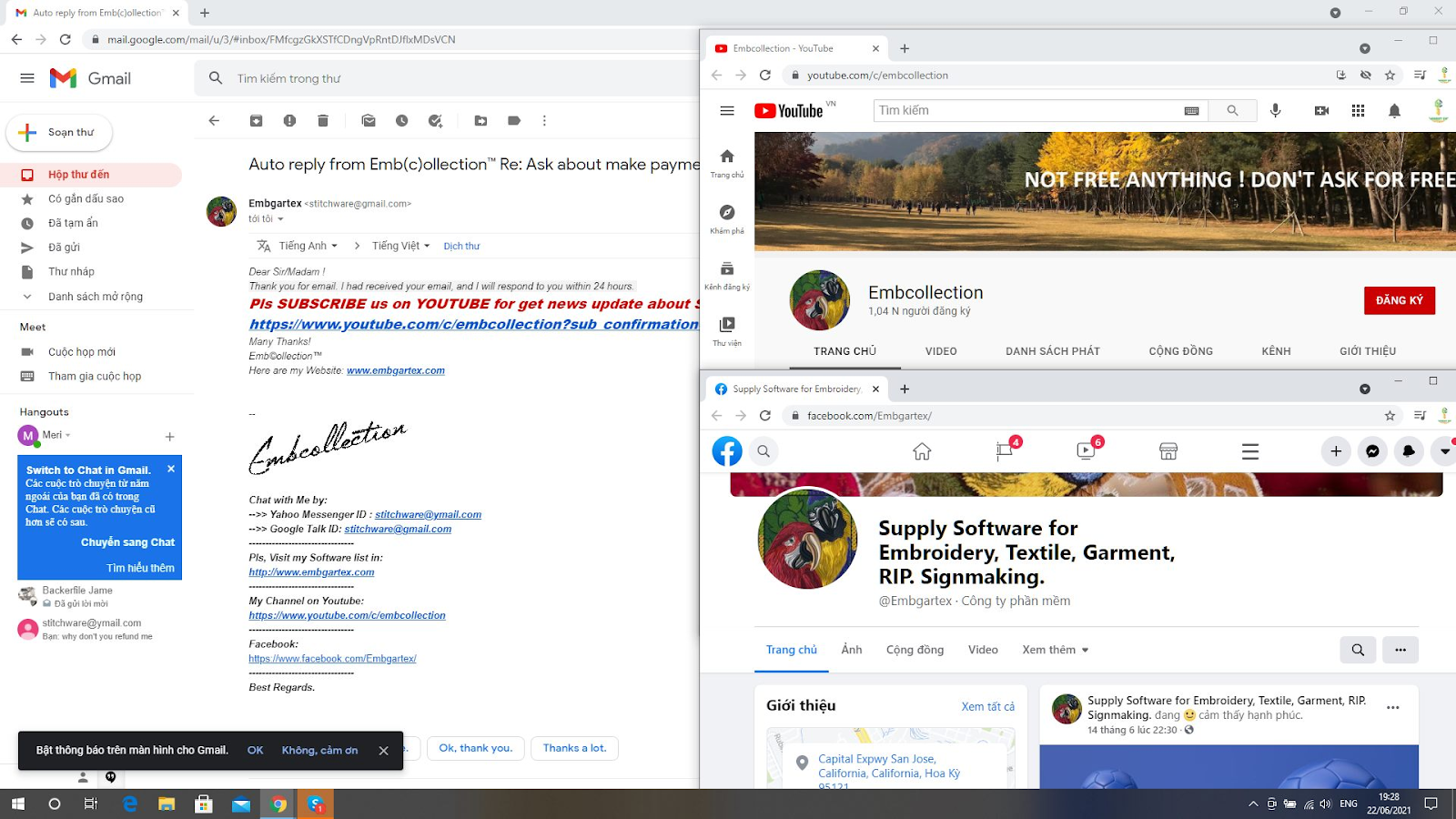Open Facebook page Cộng đồng tab

(x=915, y=650)
